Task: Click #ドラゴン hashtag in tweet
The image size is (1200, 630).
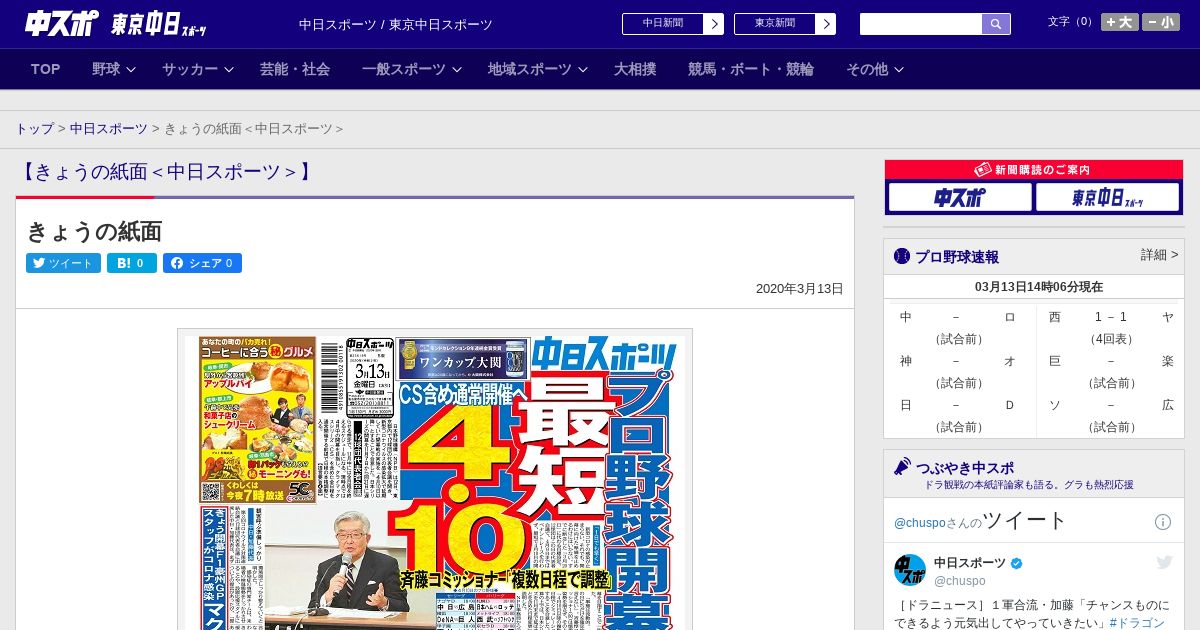Action: pos(1137,623)
